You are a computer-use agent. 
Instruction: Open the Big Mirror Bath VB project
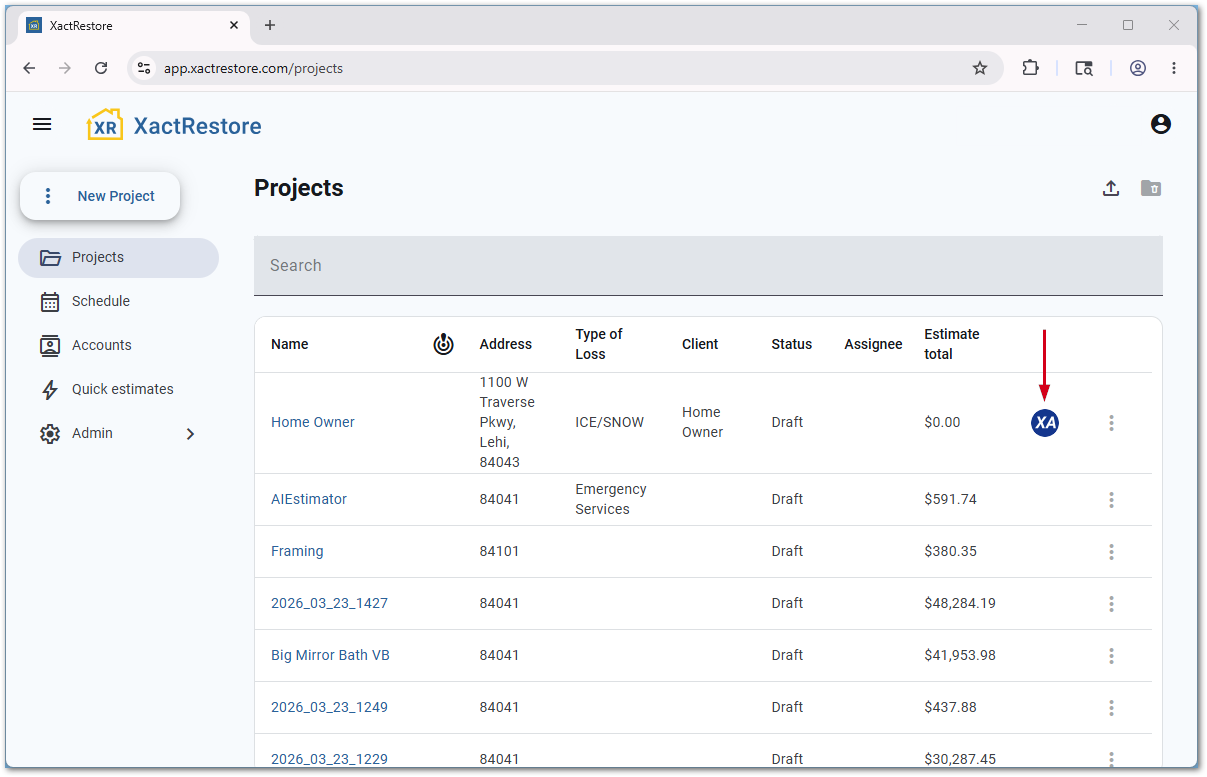click(x=330, y=655)
